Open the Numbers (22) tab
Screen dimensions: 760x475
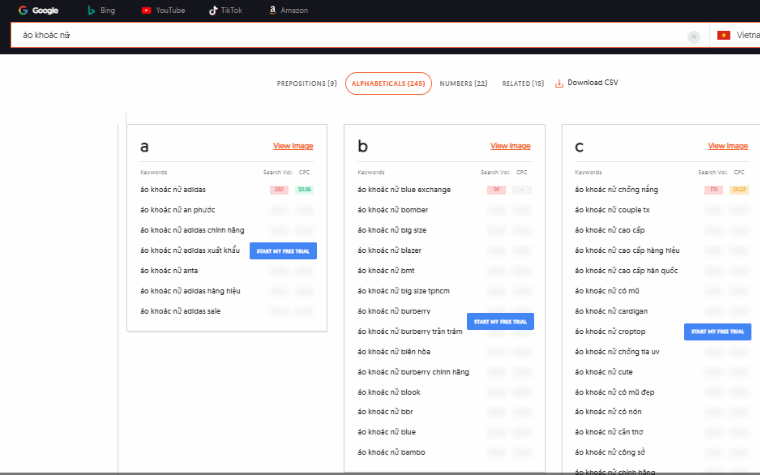[463, 83]
